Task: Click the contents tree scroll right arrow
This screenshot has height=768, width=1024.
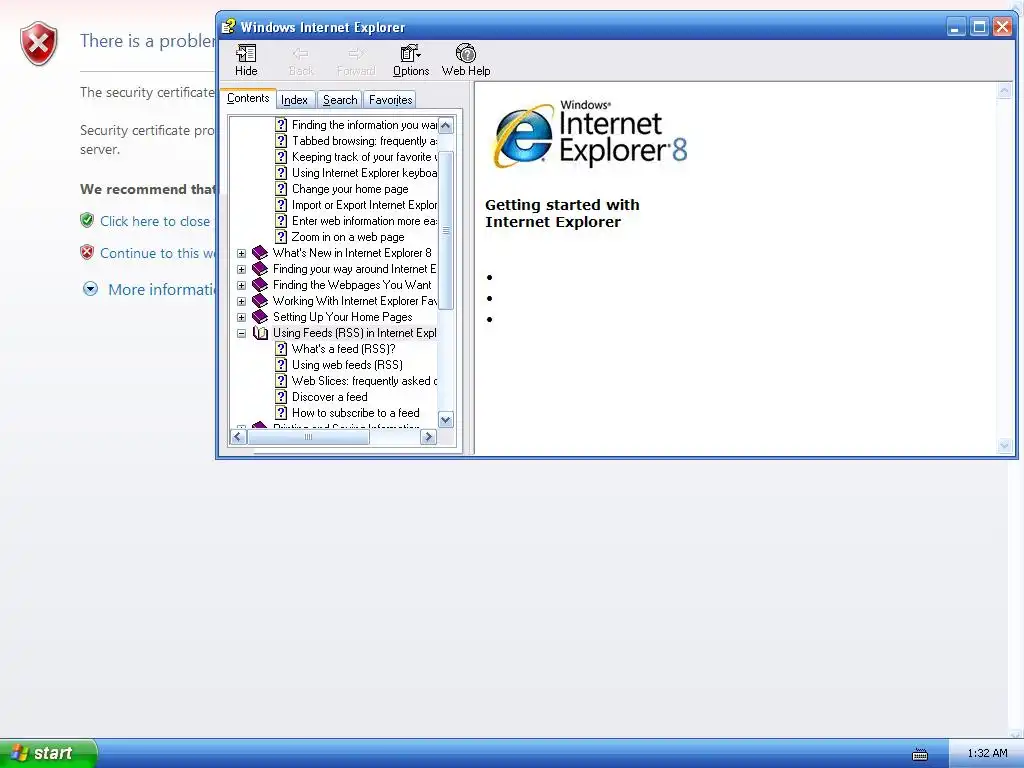Action: pos(428,437)
